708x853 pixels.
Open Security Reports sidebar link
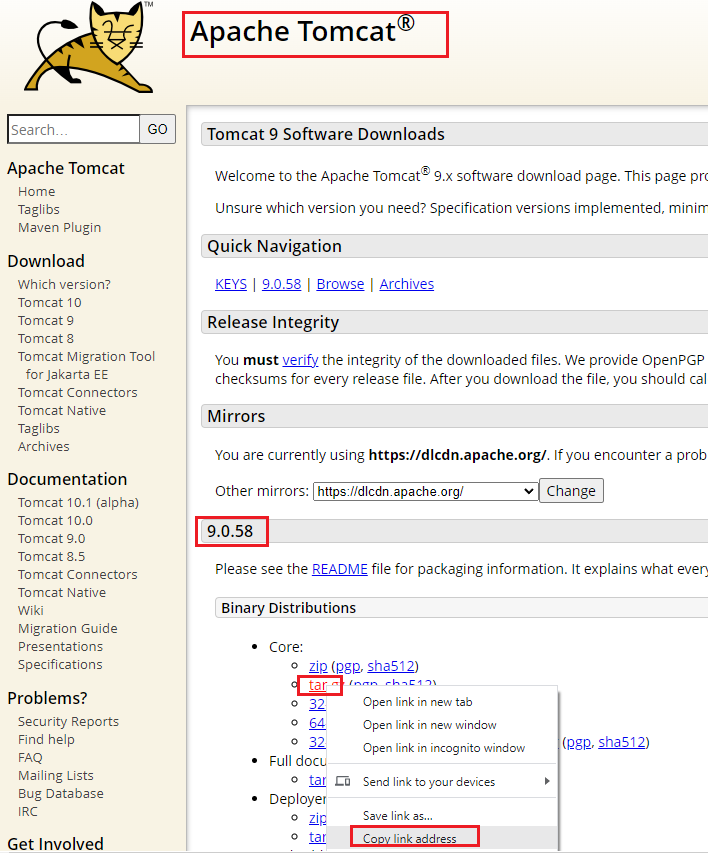(68, 721)
